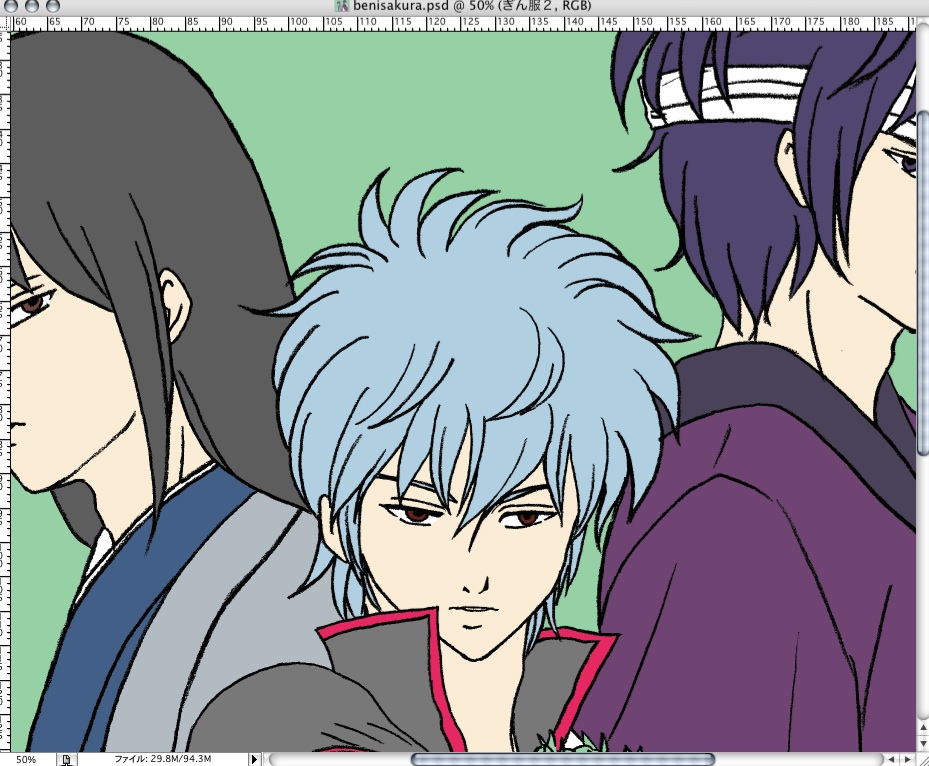Viewport: 929px width, 766px height.
Task: Open the status bar info popup arrow
Action: tap(254, 759)
